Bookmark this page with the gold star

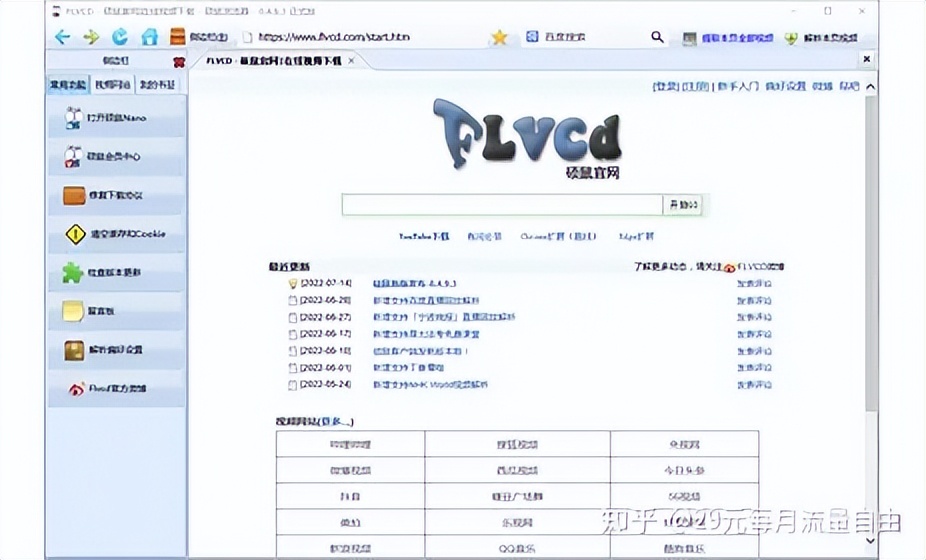pyautogui.click(x=500, y=37)
